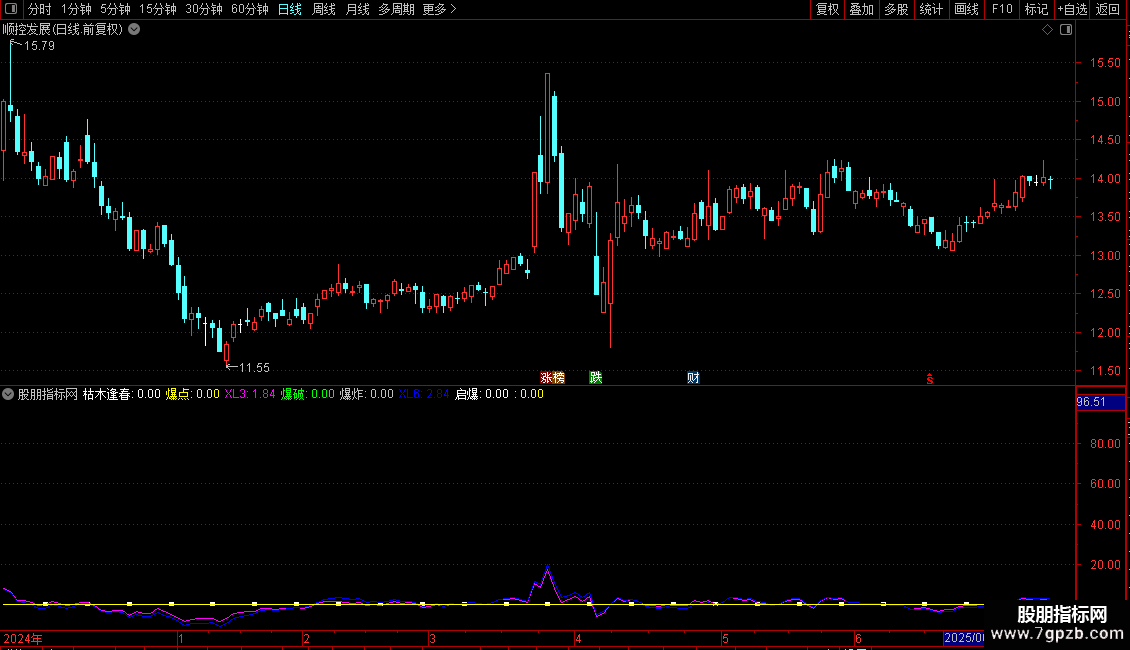1130x650 pixels.
Task: Click the 标记 mark button
Action: (x=1036, y=9)
